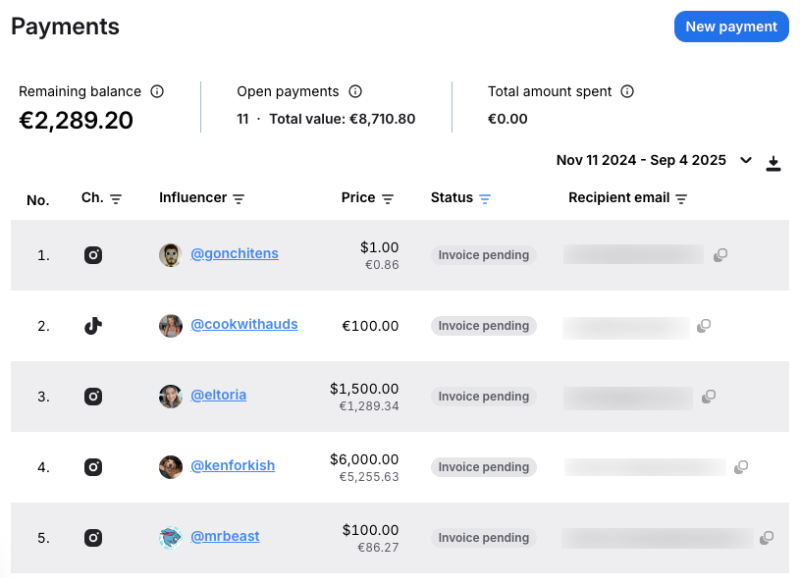800x578 pixels.
Task: Open @cookwithauds influencer profile link
Action: (x=244, y=325)
